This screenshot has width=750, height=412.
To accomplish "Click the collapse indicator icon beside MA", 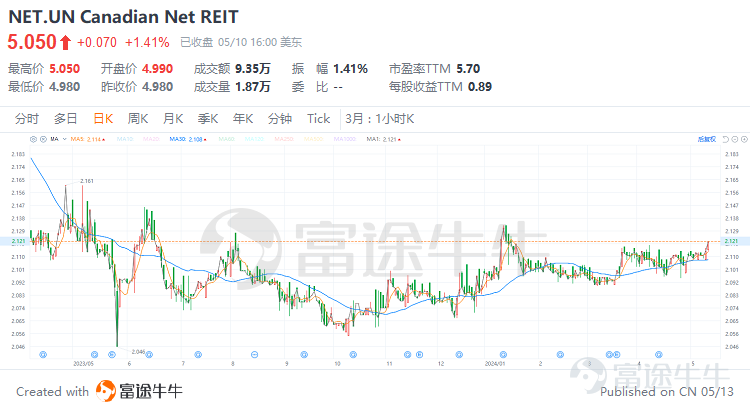I will tap(43, 139).
